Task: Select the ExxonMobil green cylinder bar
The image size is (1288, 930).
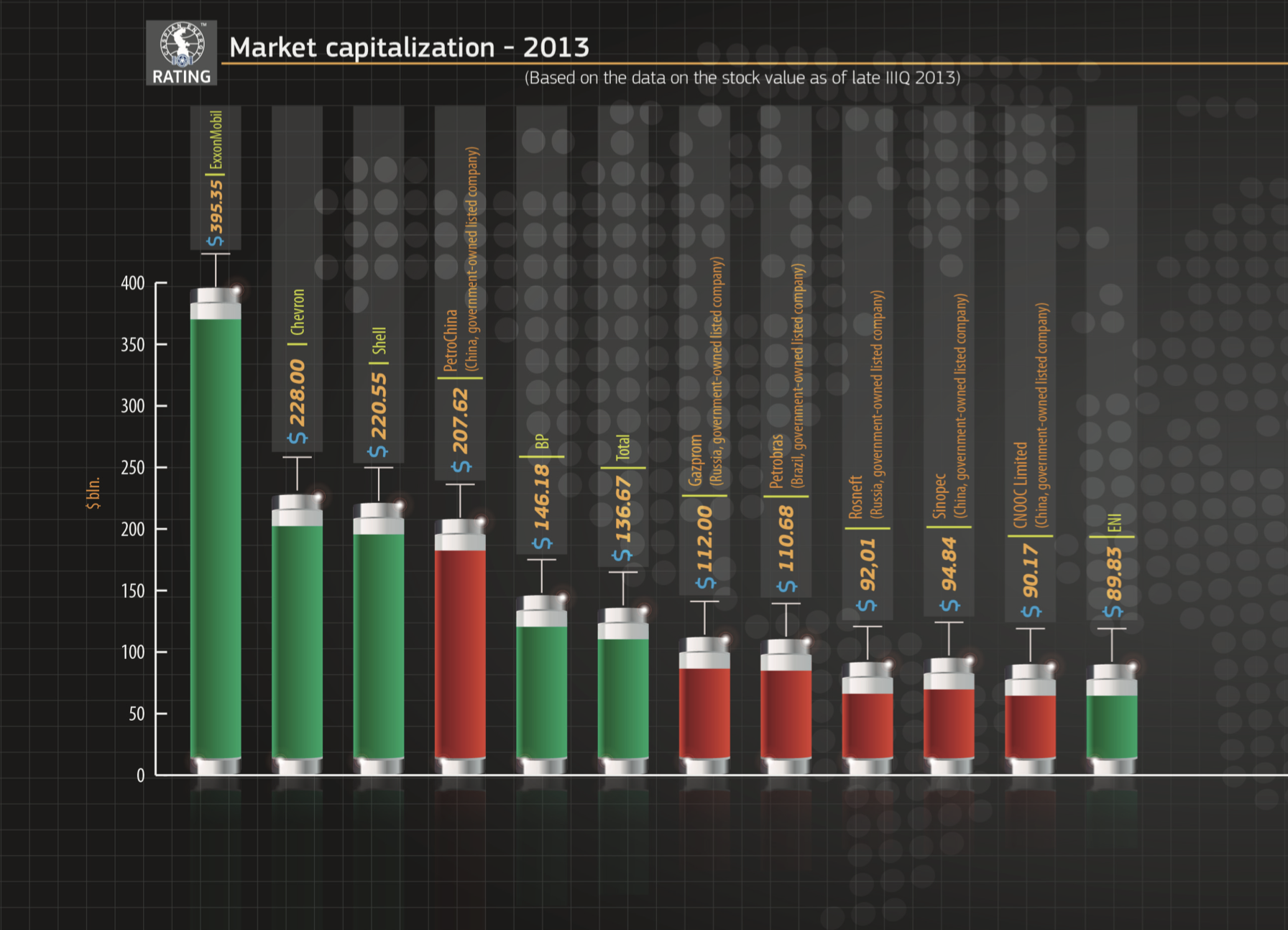Action: [x=216, y=539]
